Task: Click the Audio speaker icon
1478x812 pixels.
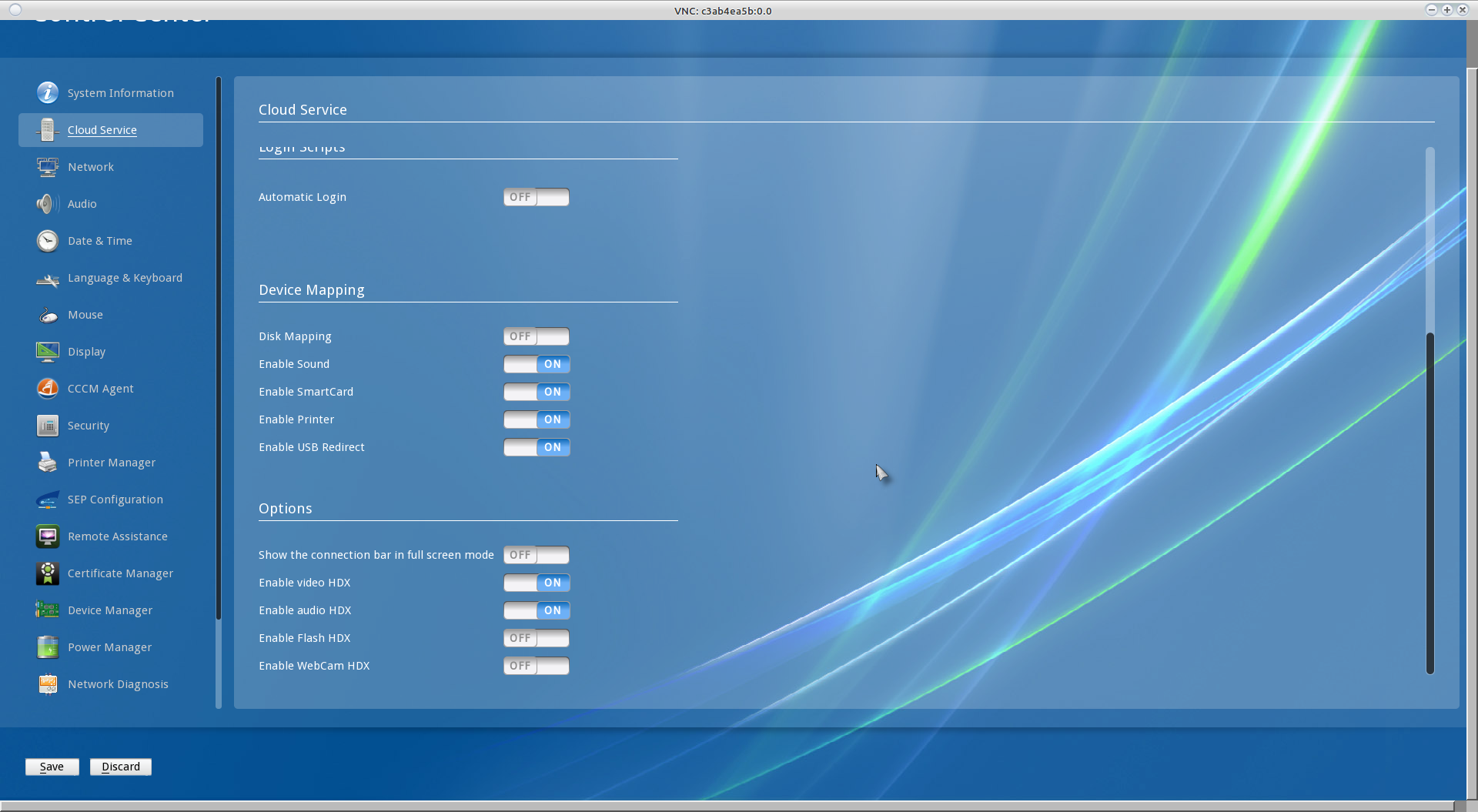Action: point(48,204)
